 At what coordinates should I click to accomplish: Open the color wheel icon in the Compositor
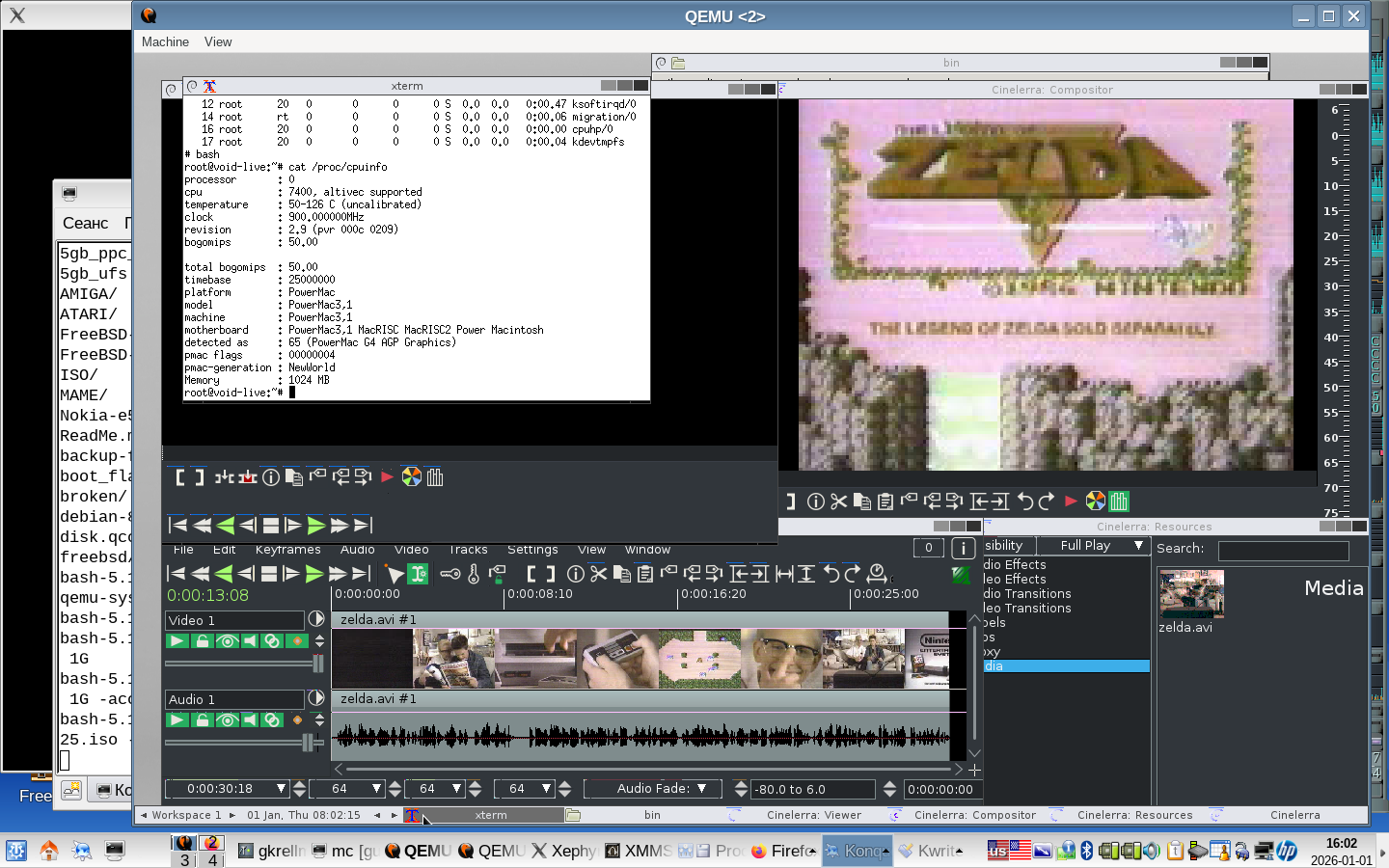click(1095, 502)
